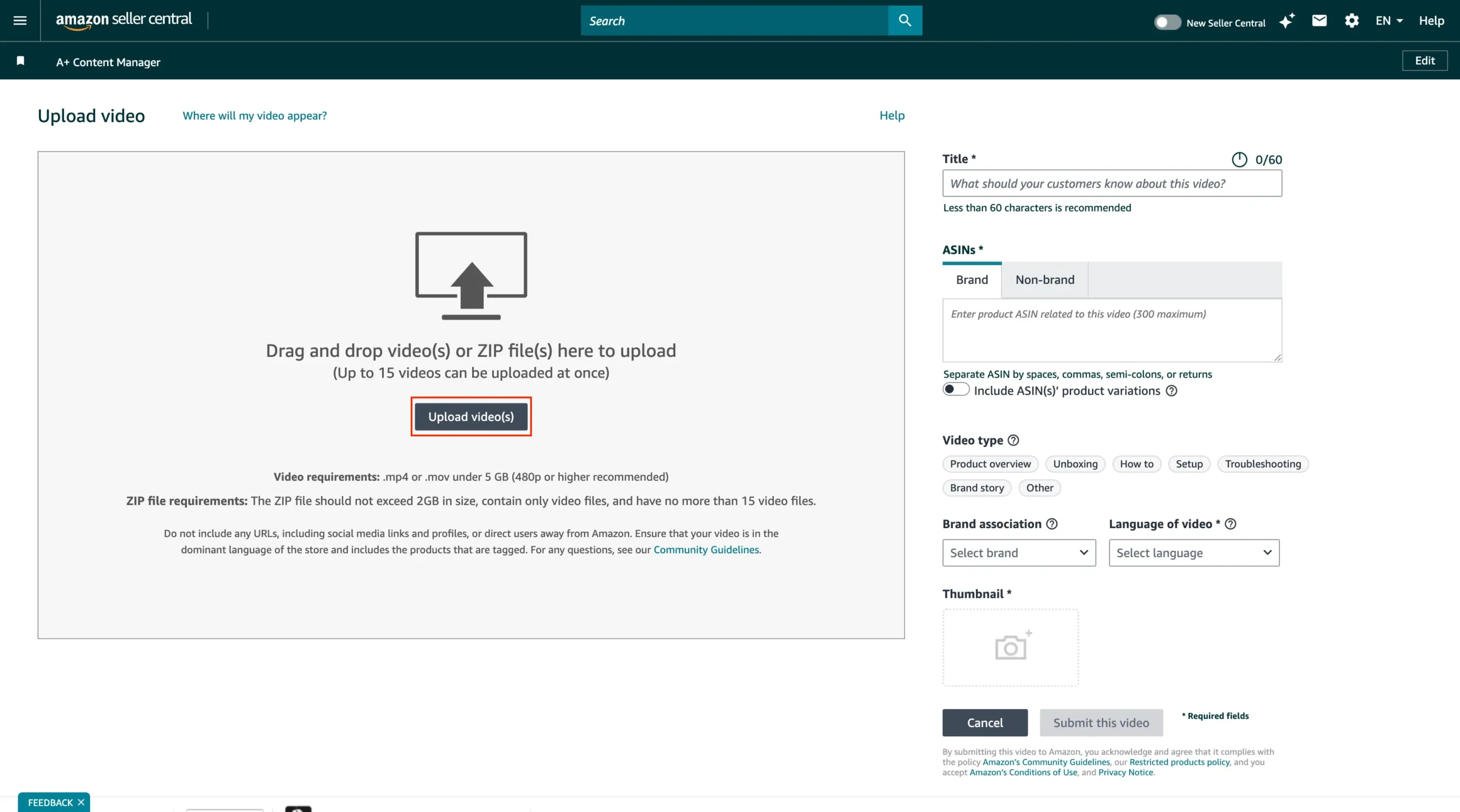Open the Select language dropdown

1194,553
